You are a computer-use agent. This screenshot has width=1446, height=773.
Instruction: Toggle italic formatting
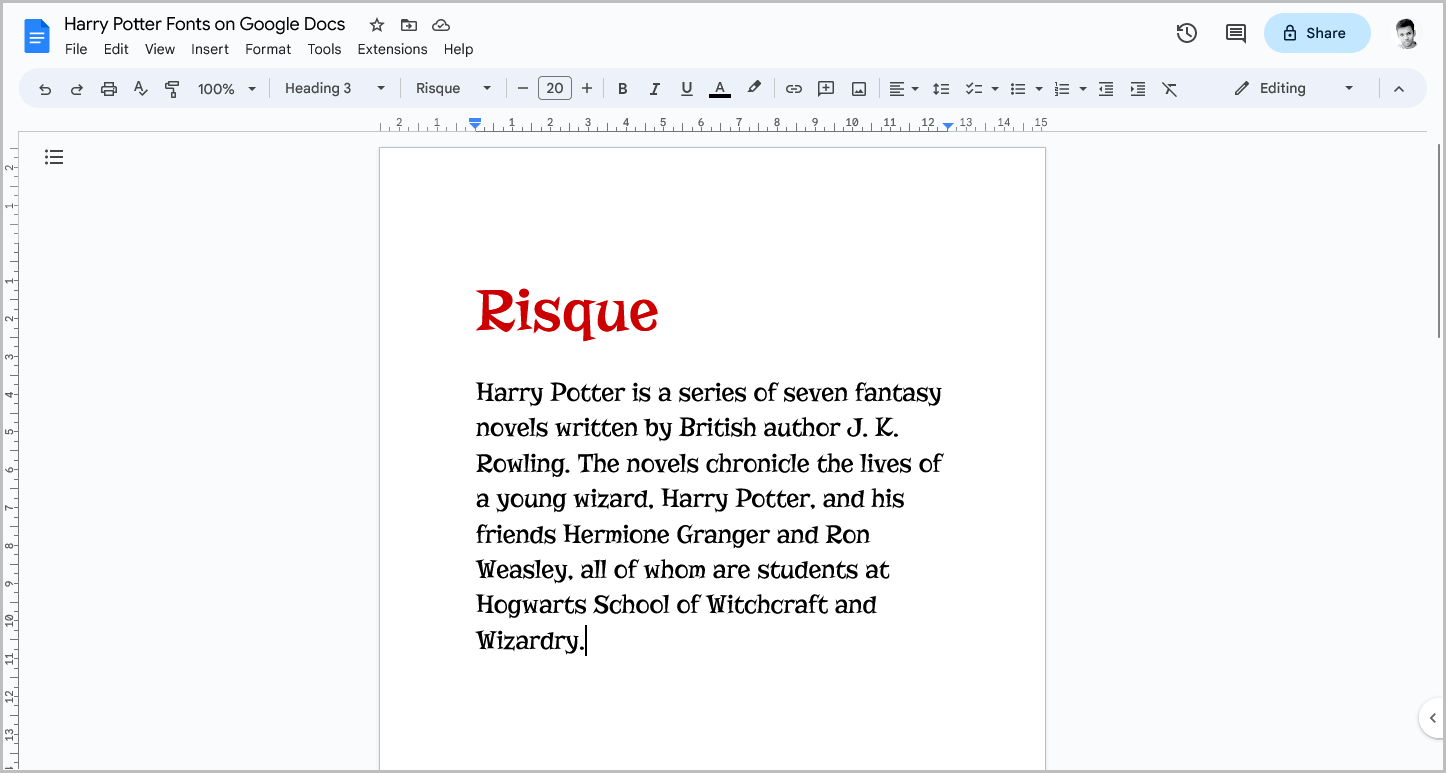(x=655, y=88)
